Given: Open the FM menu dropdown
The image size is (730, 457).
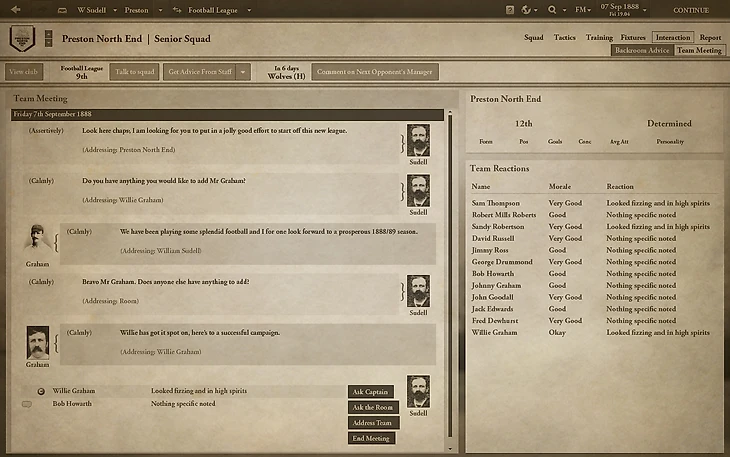Looking at the screenshot, I should [x=584, y=10].
